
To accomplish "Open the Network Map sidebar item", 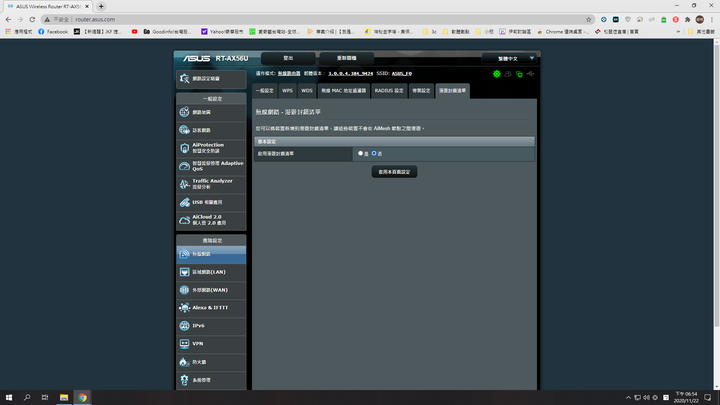I will [x=211, y=112].
